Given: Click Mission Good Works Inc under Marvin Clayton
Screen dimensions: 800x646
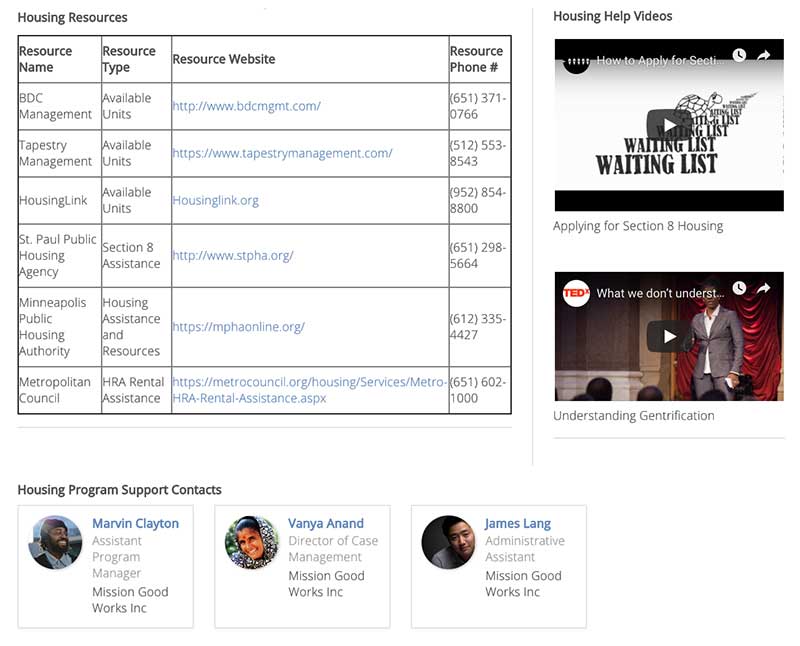Looking at the screenshot, I should (x=130, y=600).
